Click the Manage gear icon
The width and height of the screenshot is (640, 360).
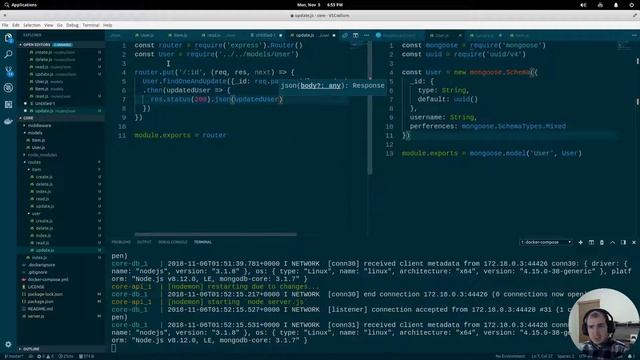coord(8,344)
